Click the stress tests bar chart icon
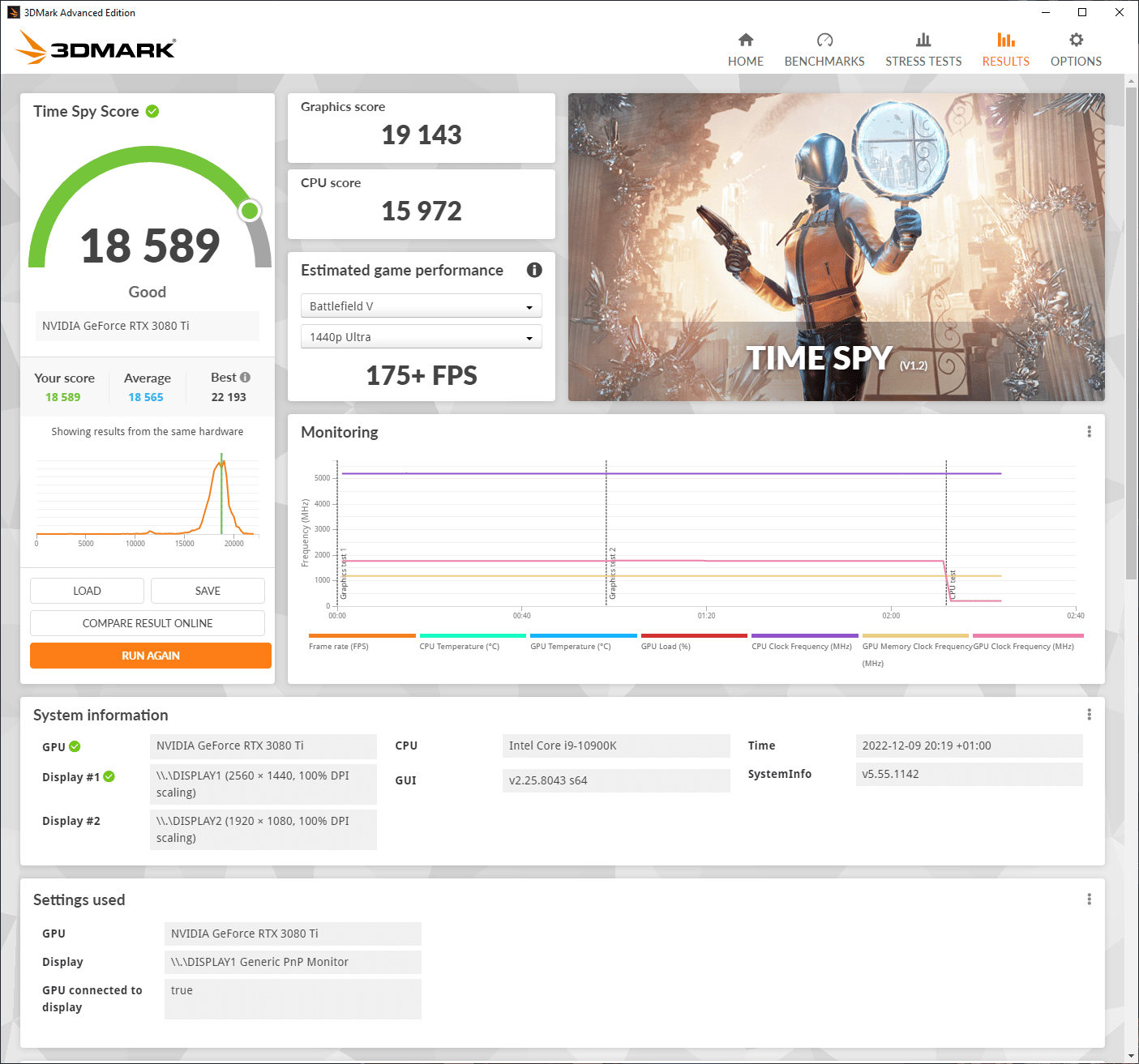Image resolution: width=1139 pixels, height=1064 pixels. [x=923, y=40]
